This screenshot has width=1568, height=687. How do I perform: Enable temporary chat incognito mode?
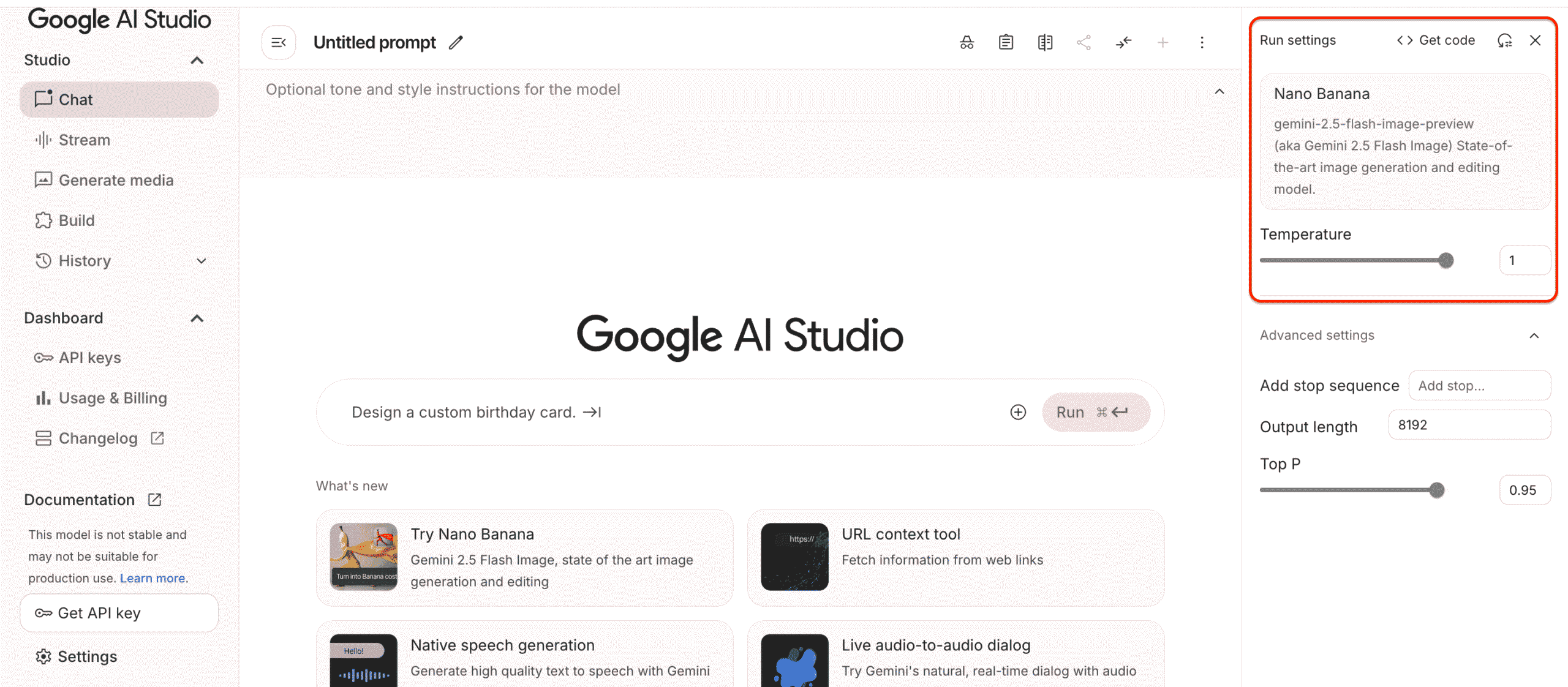pos(967,42)
